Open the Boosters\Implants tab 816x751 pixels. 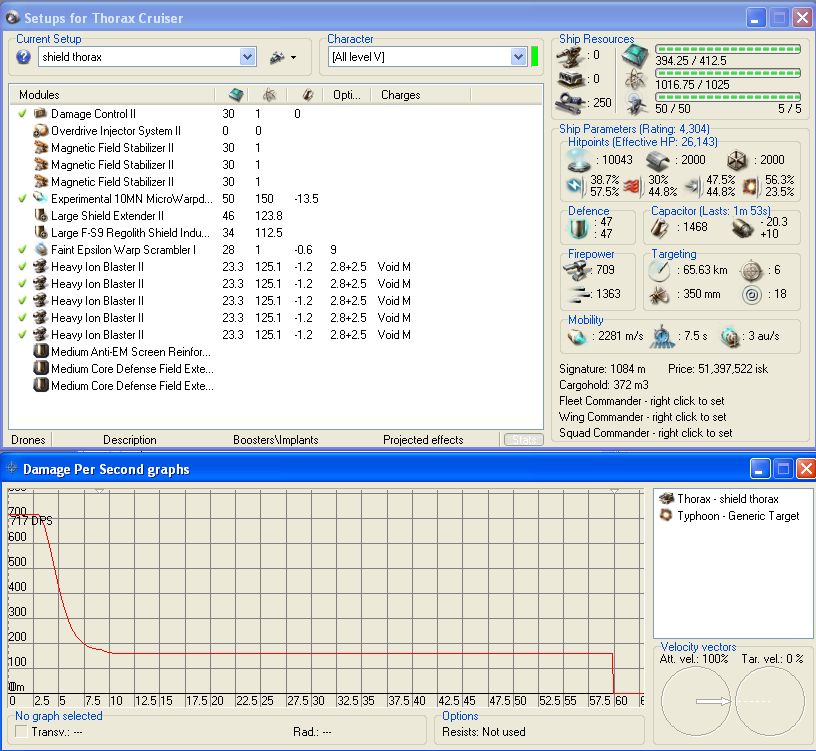[275, 440]
